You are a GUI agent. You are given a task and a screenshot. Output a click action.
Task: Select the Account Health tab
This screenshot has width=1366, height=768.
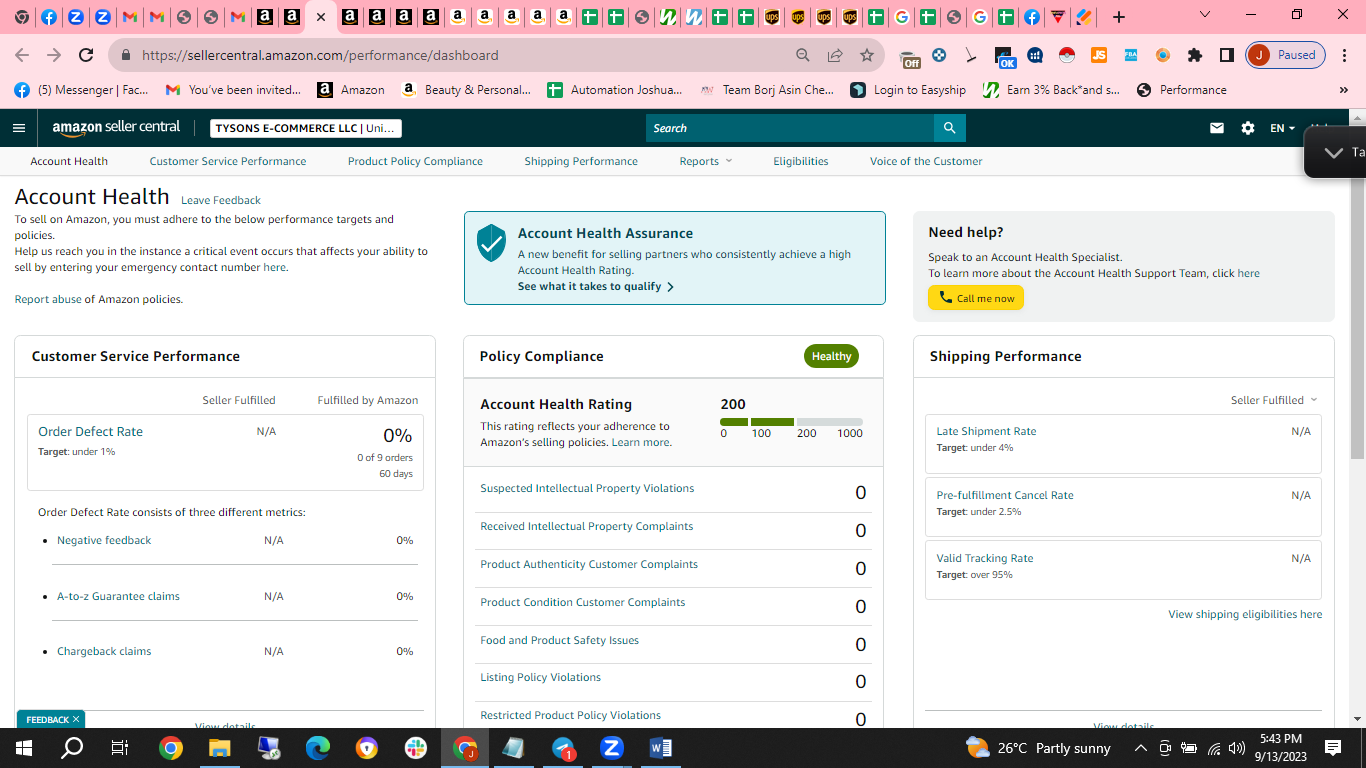pos(69,161)
